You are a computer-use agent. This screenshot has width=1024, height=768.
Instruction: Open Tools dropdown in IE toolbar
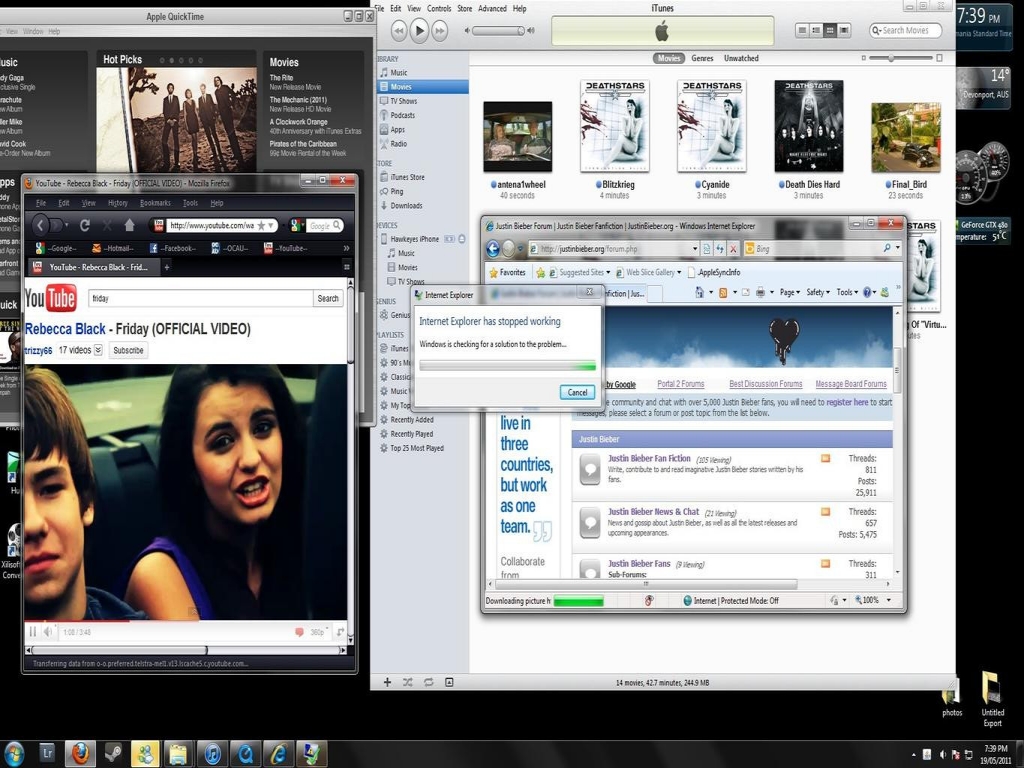coord(847,293)
